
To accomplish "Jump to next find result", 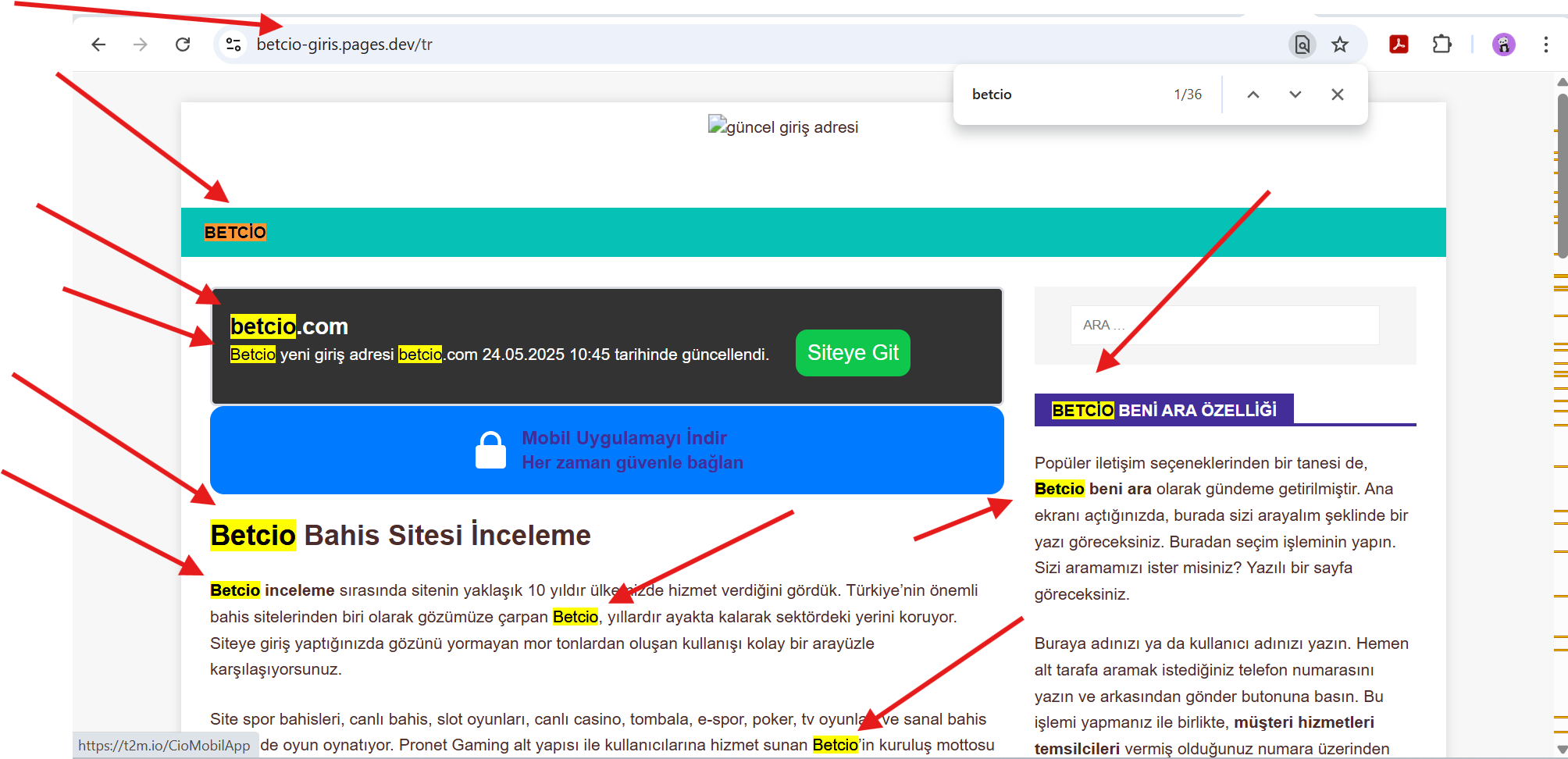I will point(1295,94).
